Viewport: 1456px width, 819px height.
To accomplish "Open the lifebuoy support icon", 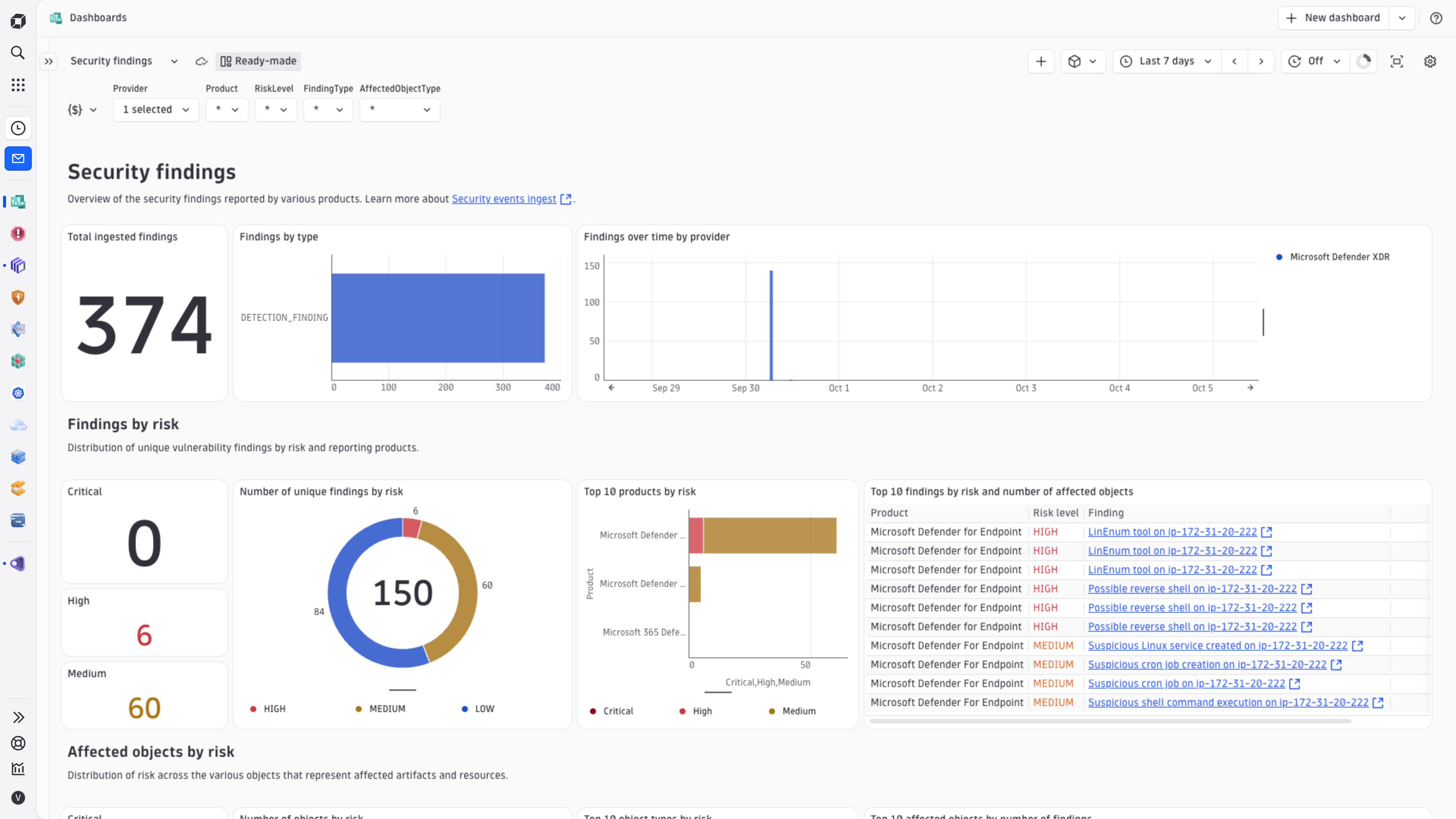I will [18, 743].
